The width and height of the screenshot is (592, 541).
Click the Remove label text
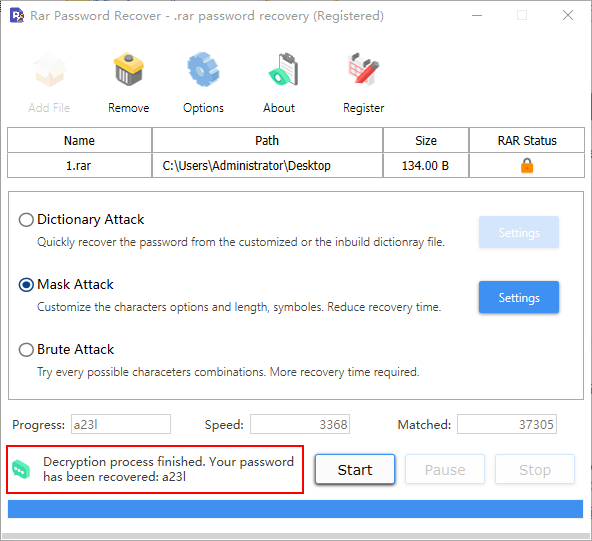point(129,108)
